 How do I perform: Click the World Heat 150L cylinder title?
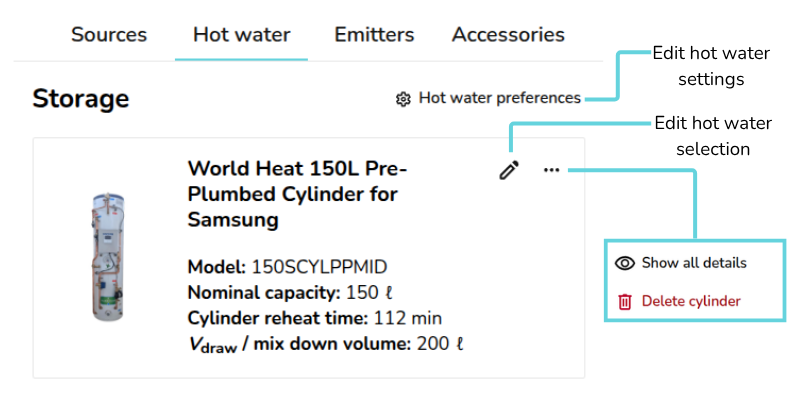click(297, 193)
